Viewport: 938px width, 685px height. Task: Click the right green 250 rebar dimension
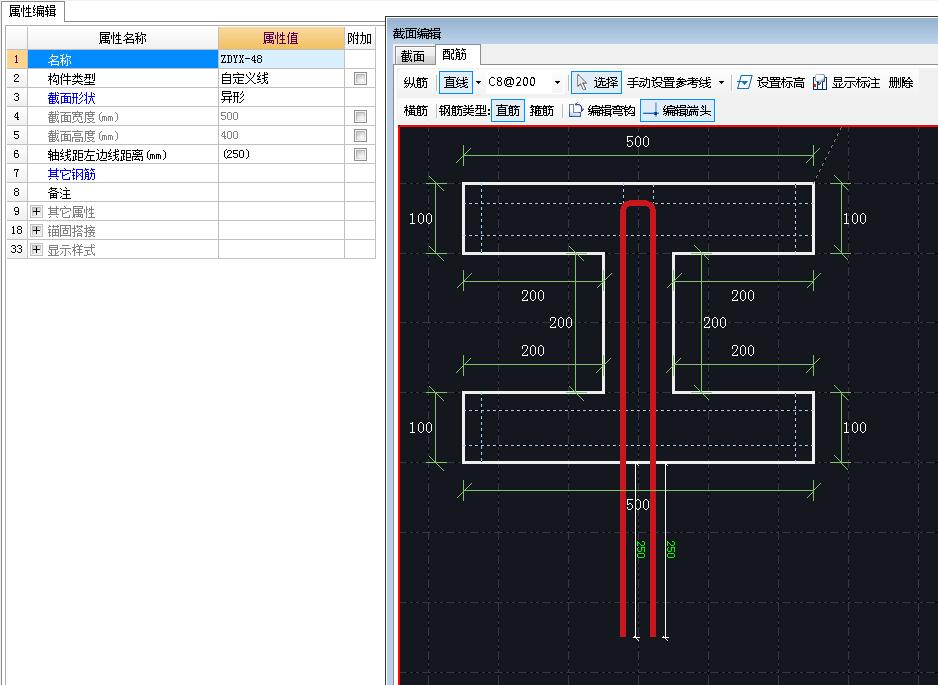point(671,549)
